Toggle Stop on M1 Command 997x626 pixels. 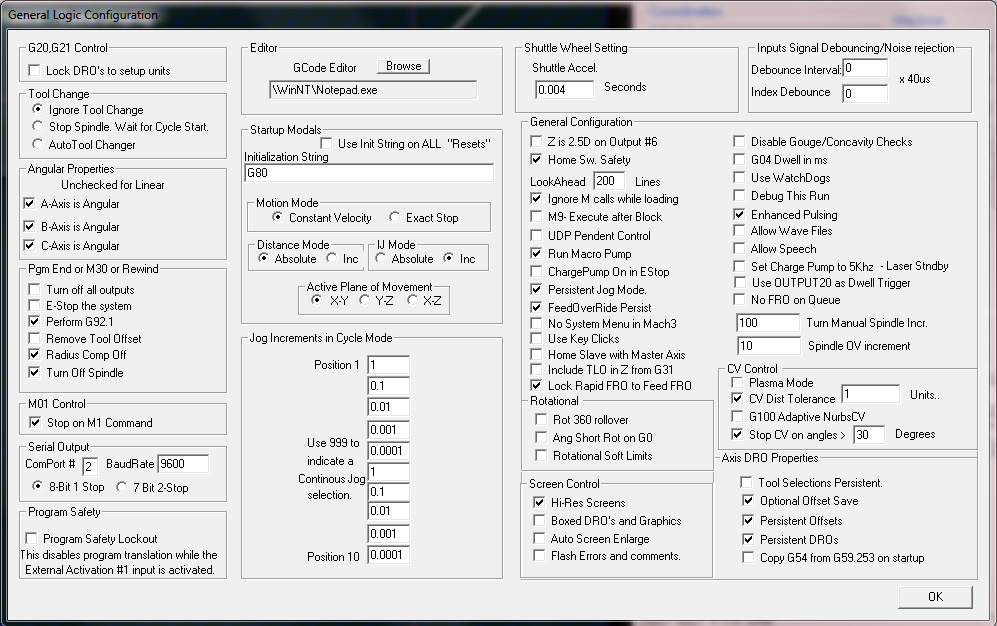click(x=35, y=423)
